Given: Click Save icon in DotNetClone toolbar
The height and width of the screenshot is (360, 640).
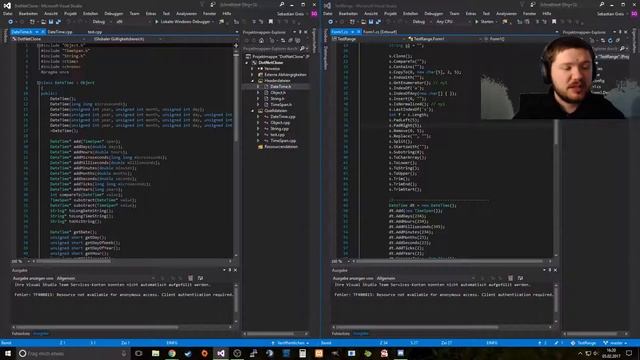Looking at the screenshot, I should pyautogui.click(x=51, y=22).
